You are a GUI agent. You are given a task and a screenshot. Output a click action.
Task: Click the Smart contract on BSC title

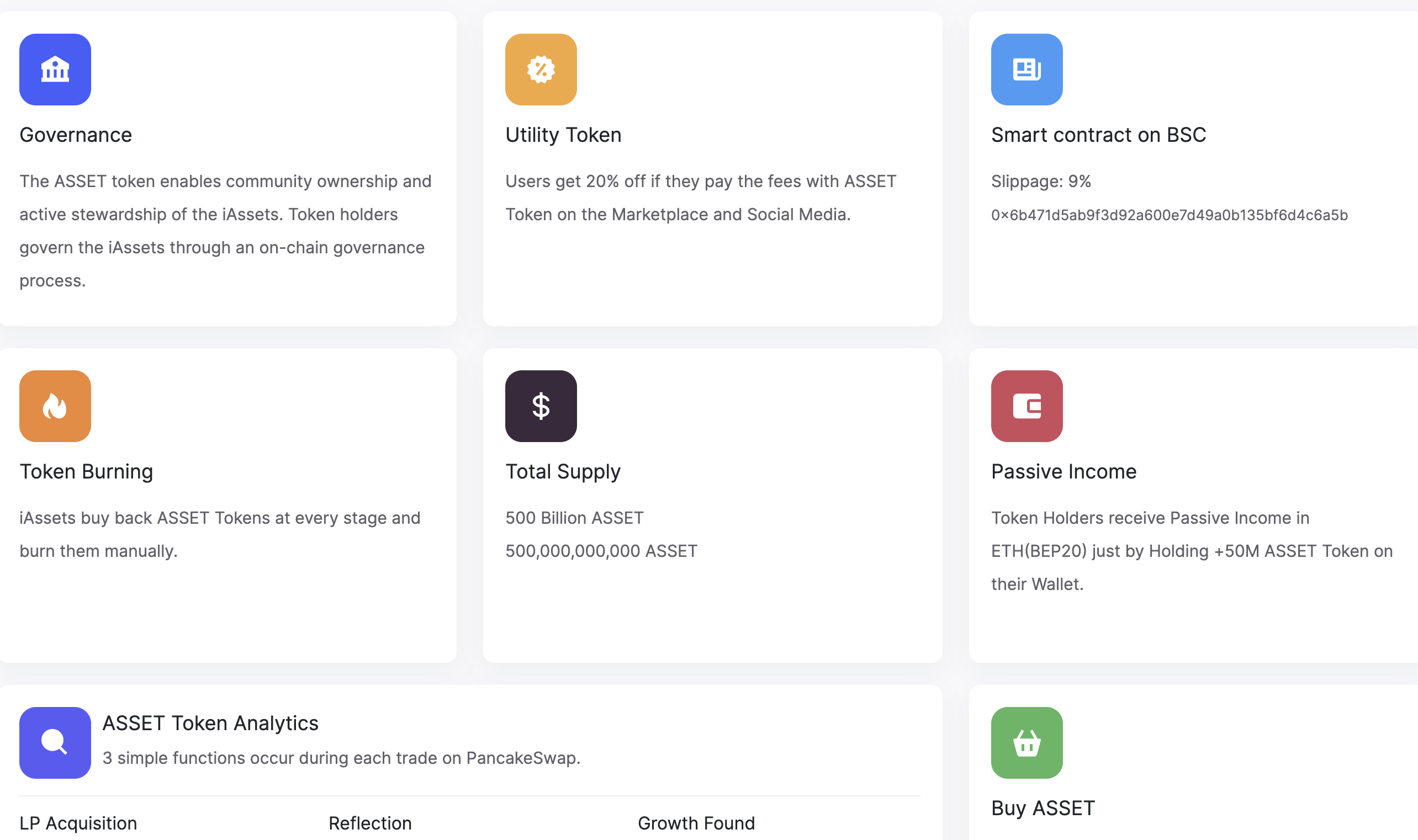tap(1099, 135)
